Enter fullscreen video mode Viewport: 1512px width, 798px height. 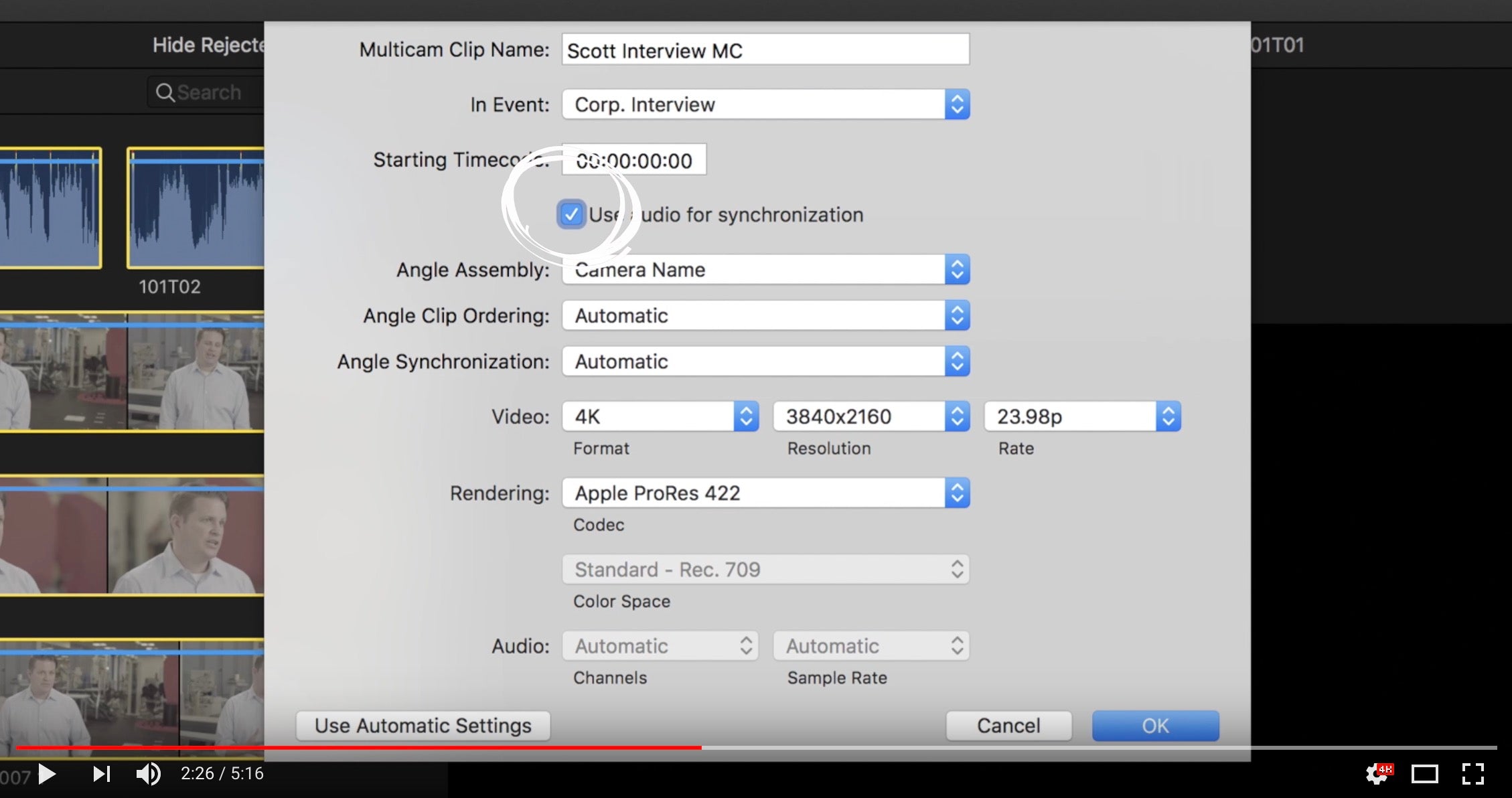point(1472,774)
